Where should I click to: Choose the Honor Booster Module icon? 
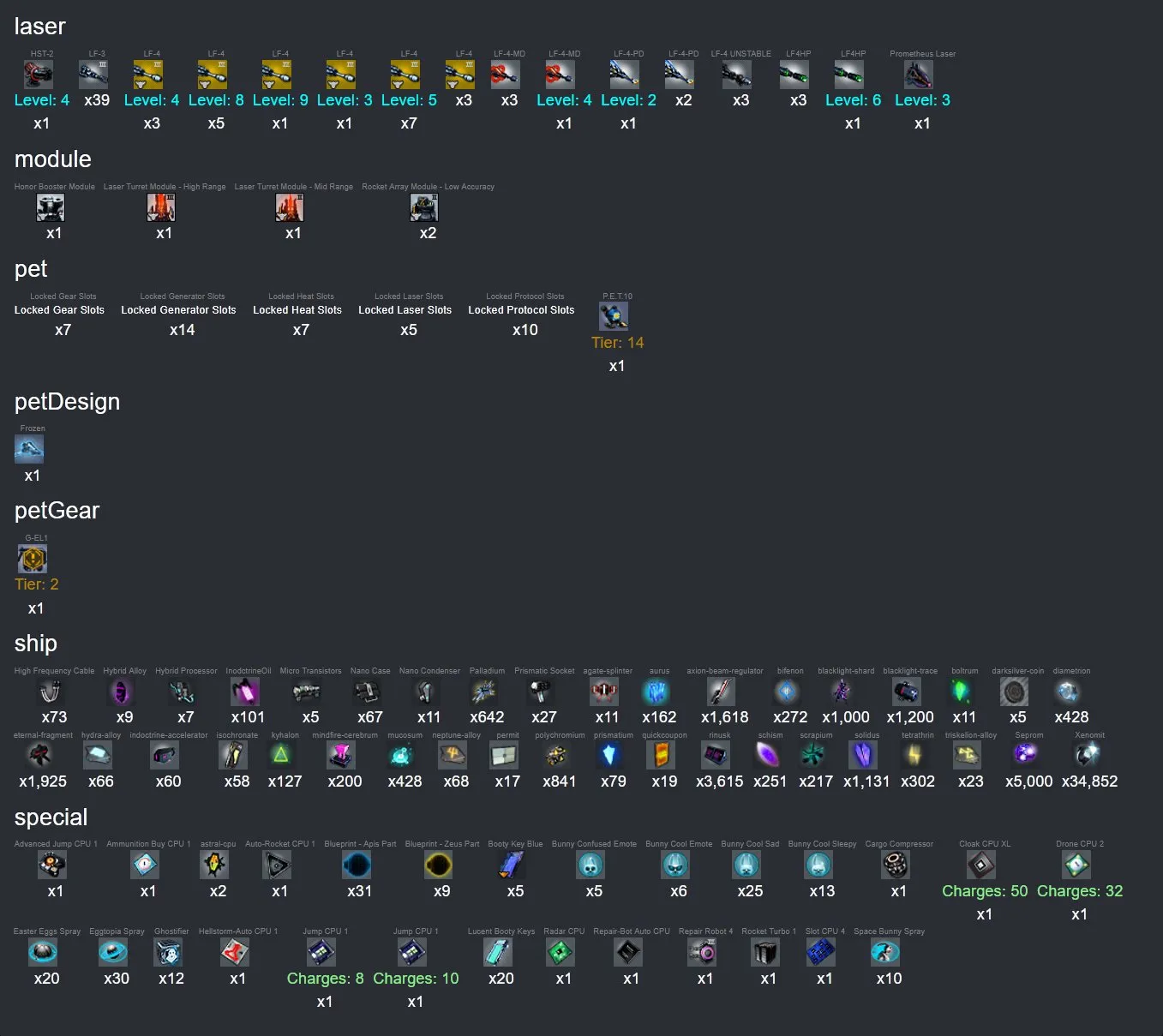(51, 207)
